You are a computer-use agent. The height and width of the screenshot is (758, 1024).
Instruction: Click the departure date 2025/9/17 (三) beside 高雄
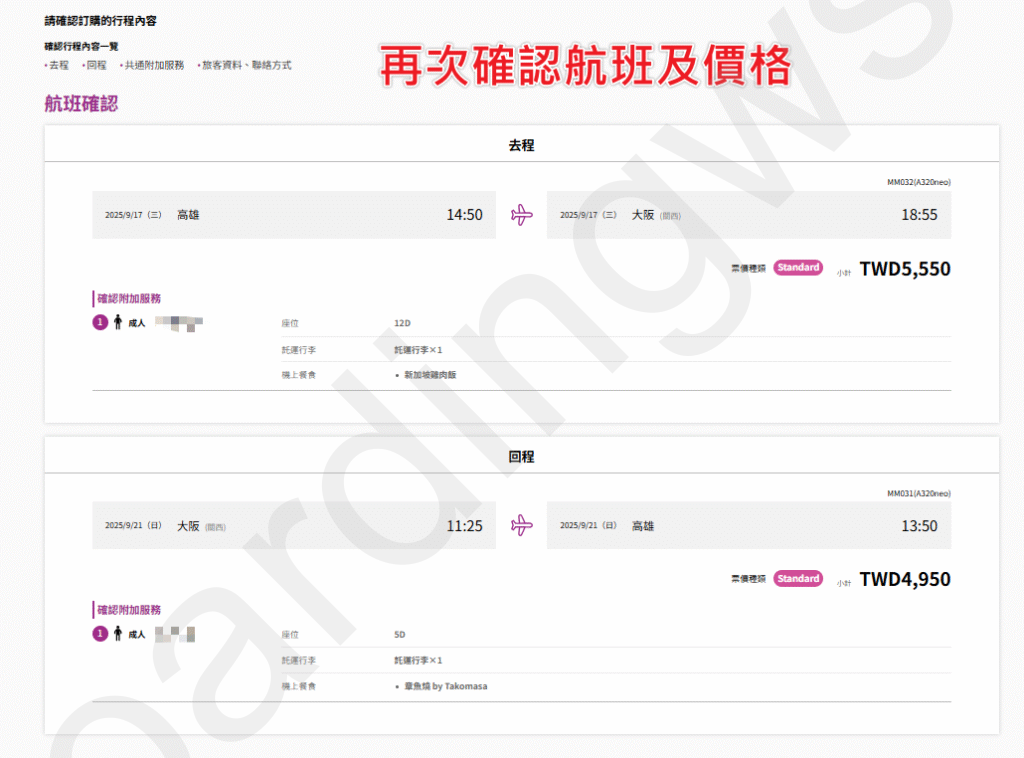pos(133,215)
